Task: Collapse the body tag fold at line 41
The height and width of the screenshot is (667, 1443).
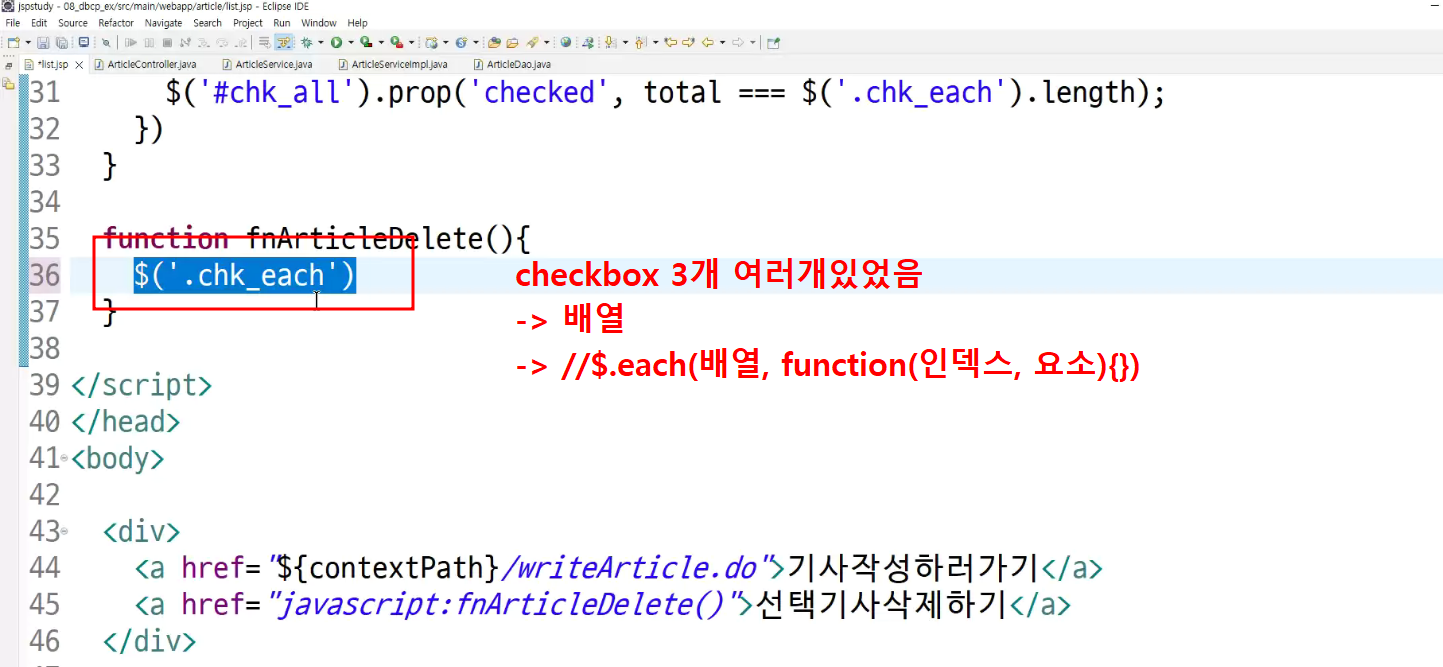Action: [x=65, y=459]
